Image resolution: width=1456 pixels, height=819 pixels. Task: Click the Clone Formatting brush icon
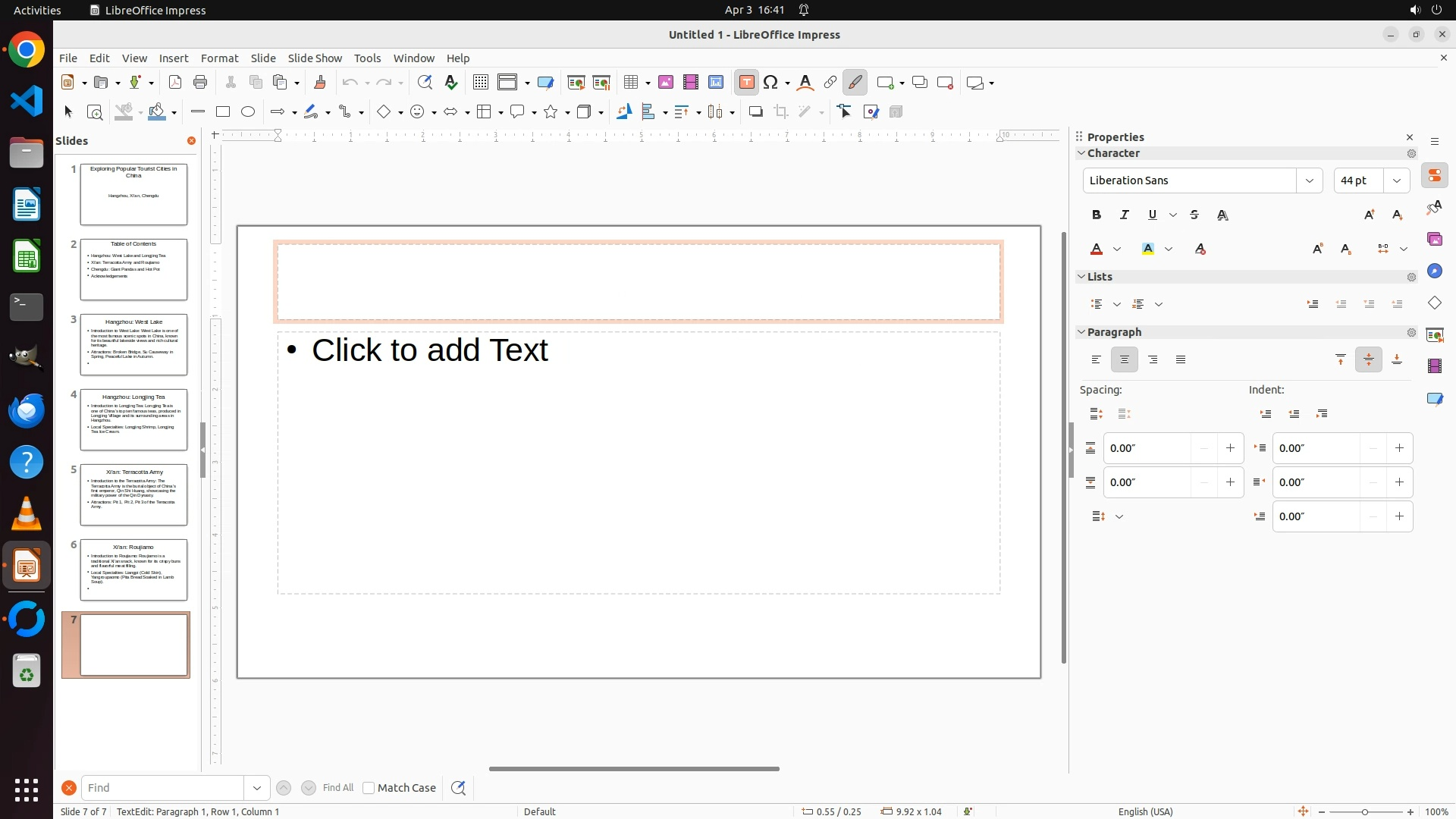tap(319, 83)
